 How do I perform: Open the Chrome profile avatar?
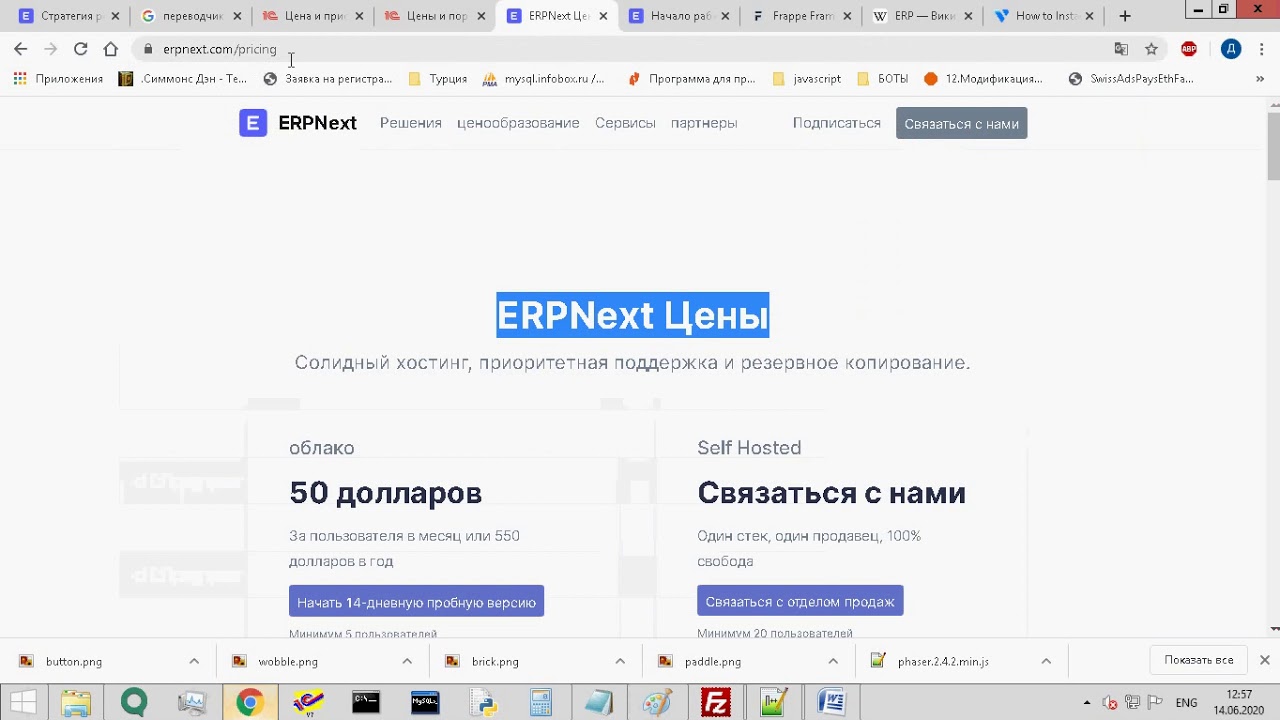tap(1231, 49)
